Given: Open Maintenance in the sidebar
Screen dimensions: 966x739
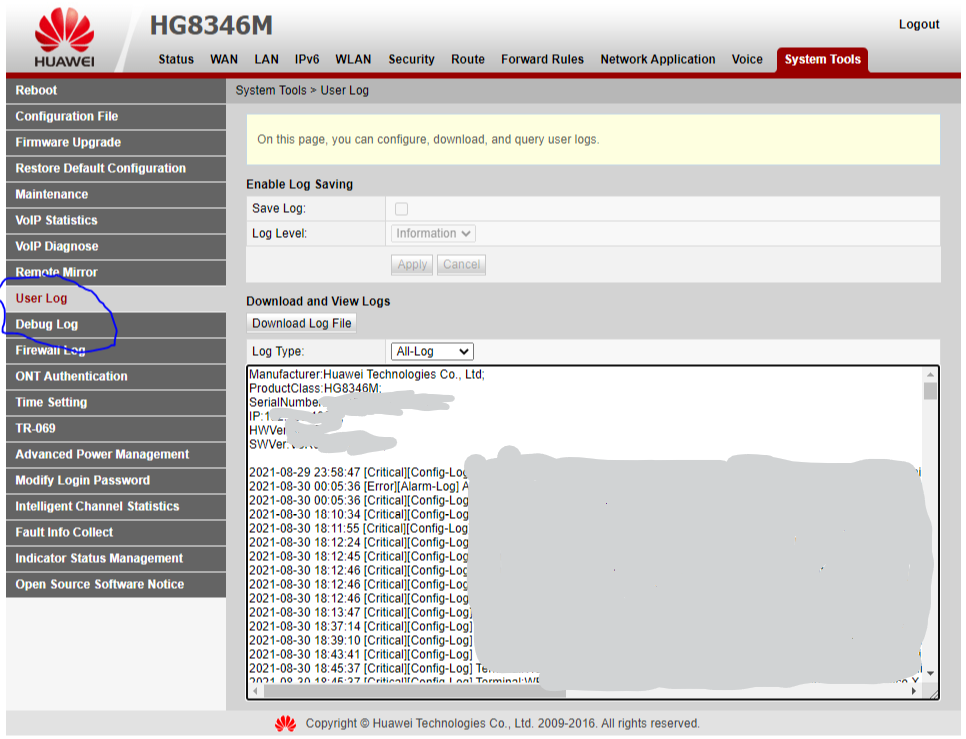Looking at the screenshot, I should [116, 194].
